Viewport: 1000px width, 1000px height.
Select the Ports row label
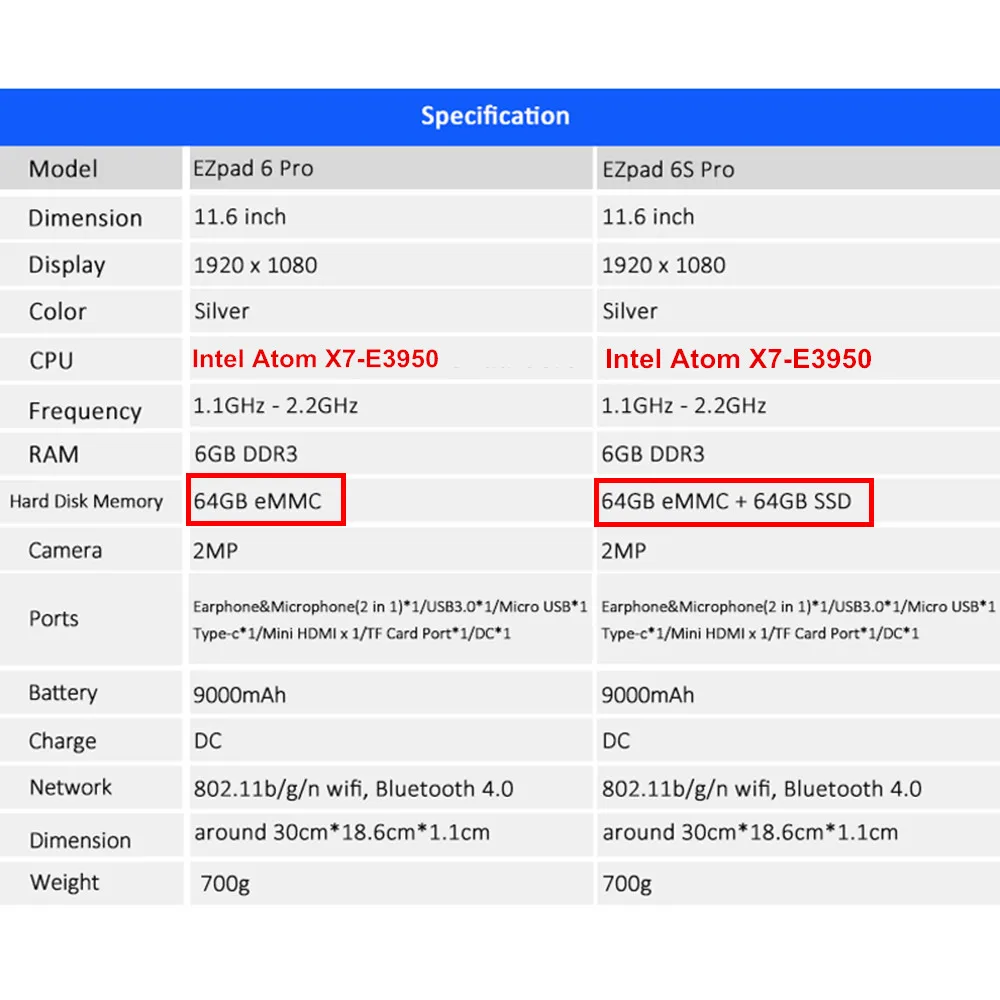(x=54, y=619)
